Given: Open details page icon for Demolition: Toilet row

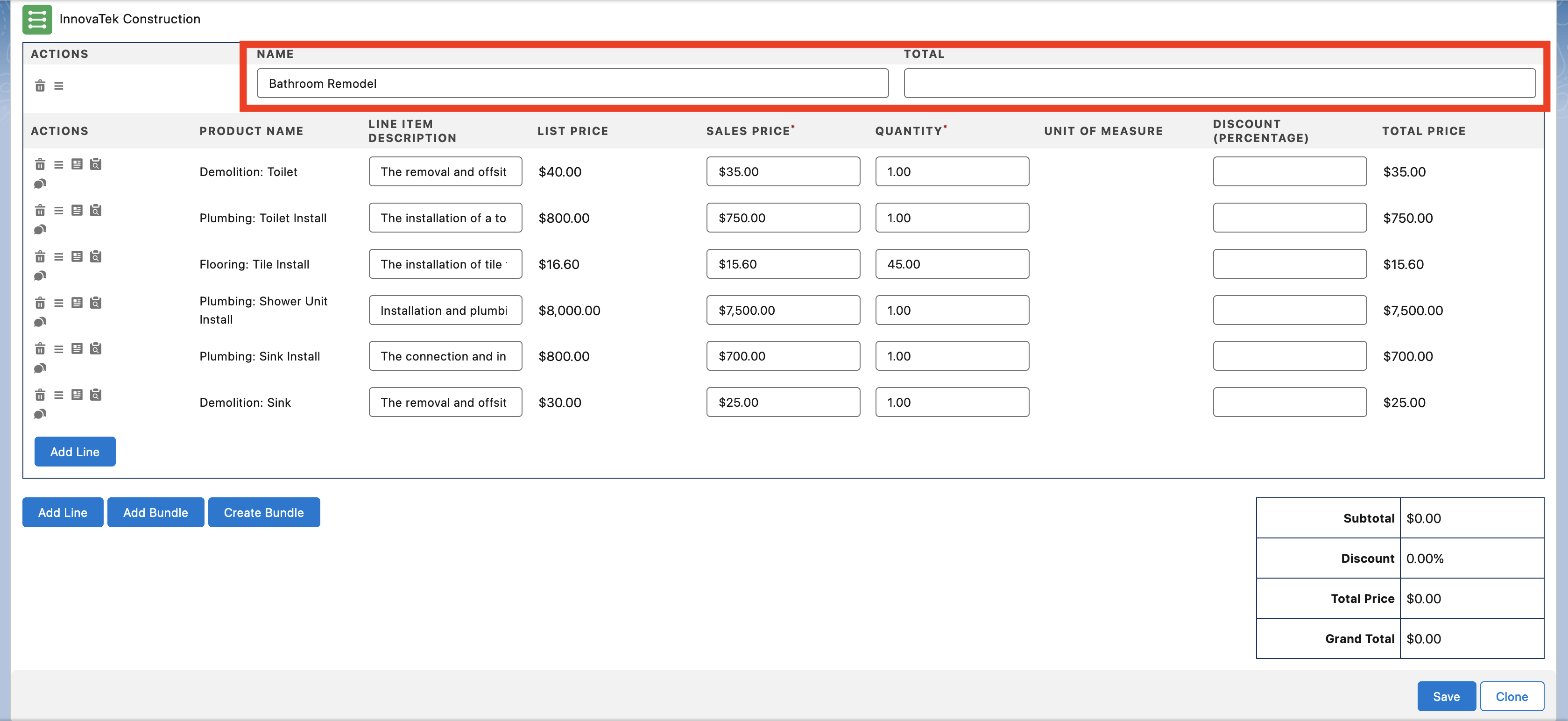Looking at the screenshot, I should pos(77,164).
